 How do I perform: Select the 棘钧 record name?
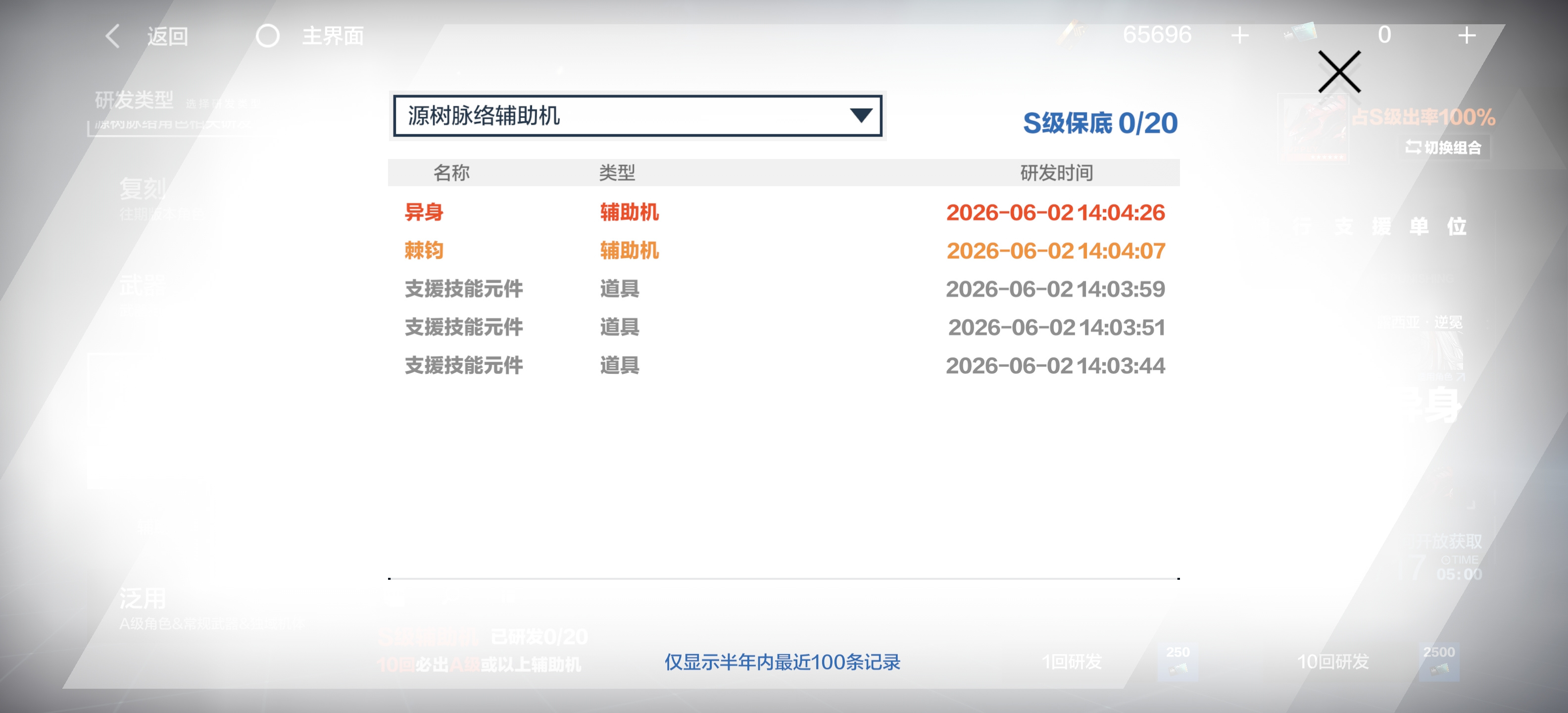click(424, 250)
